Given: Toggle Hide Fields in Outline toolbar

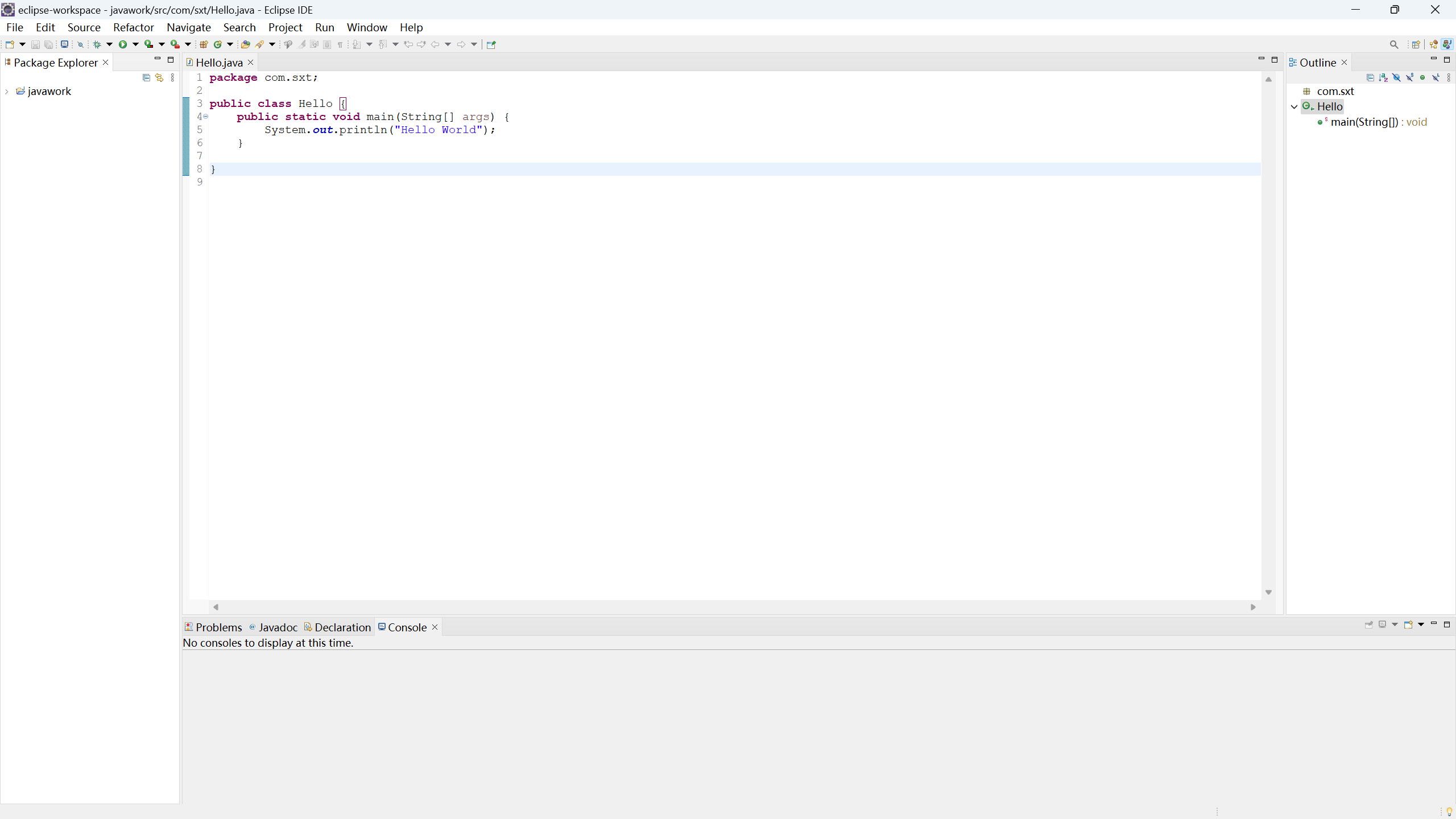Looking at the screenshot, I should (1396, 77).
